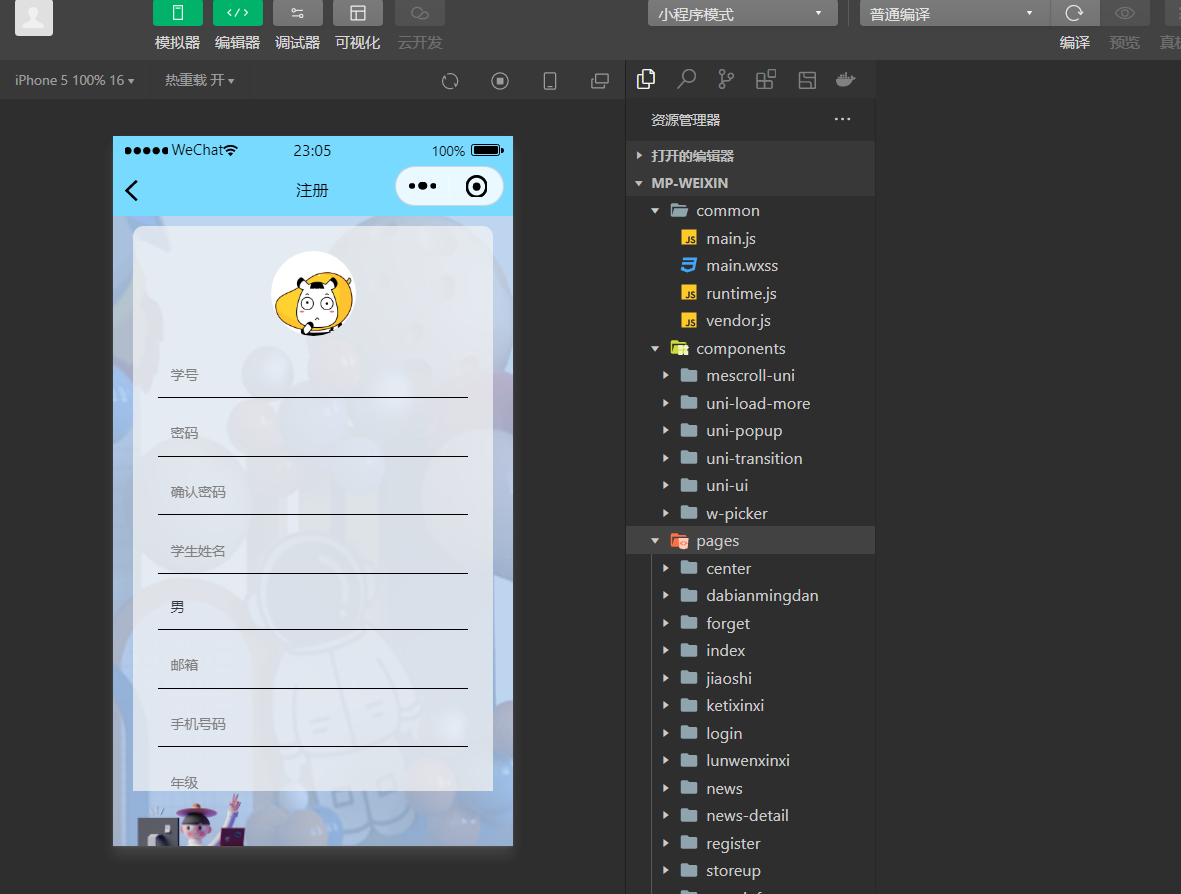Viewport: 1181px width, 894px height.
Task: Open the iPhone 5 device selector dropdown
Action: (x=75, y=80)
